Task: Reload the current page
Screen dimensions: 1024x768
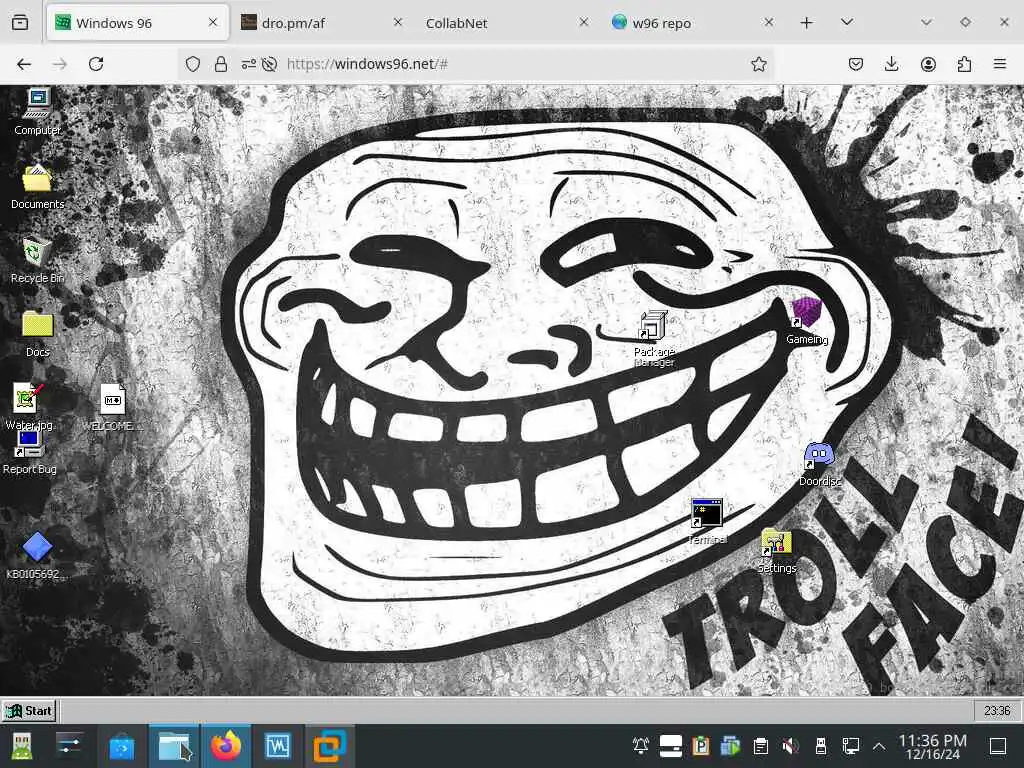Action: [x=96, y=64]
